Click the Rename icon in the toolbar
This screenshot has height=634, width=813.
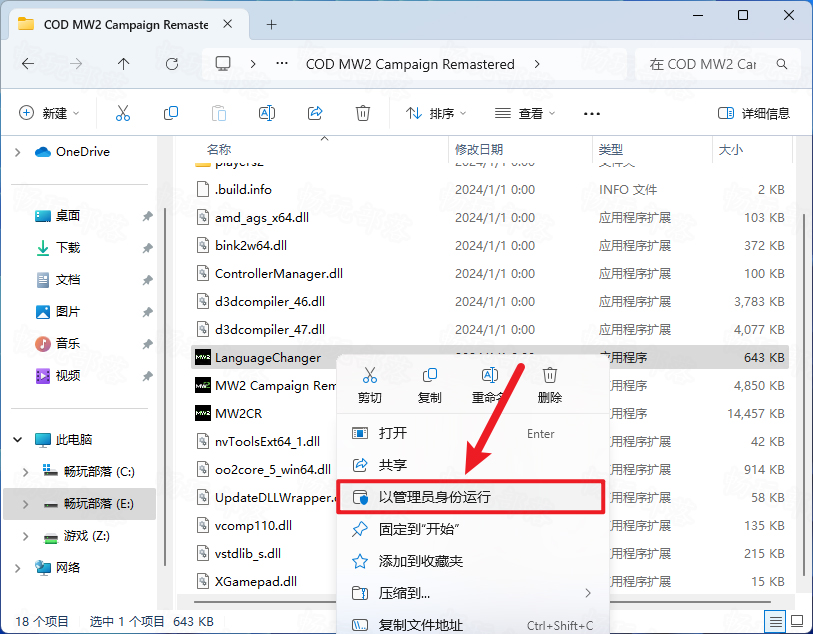[x=267, y=113]
